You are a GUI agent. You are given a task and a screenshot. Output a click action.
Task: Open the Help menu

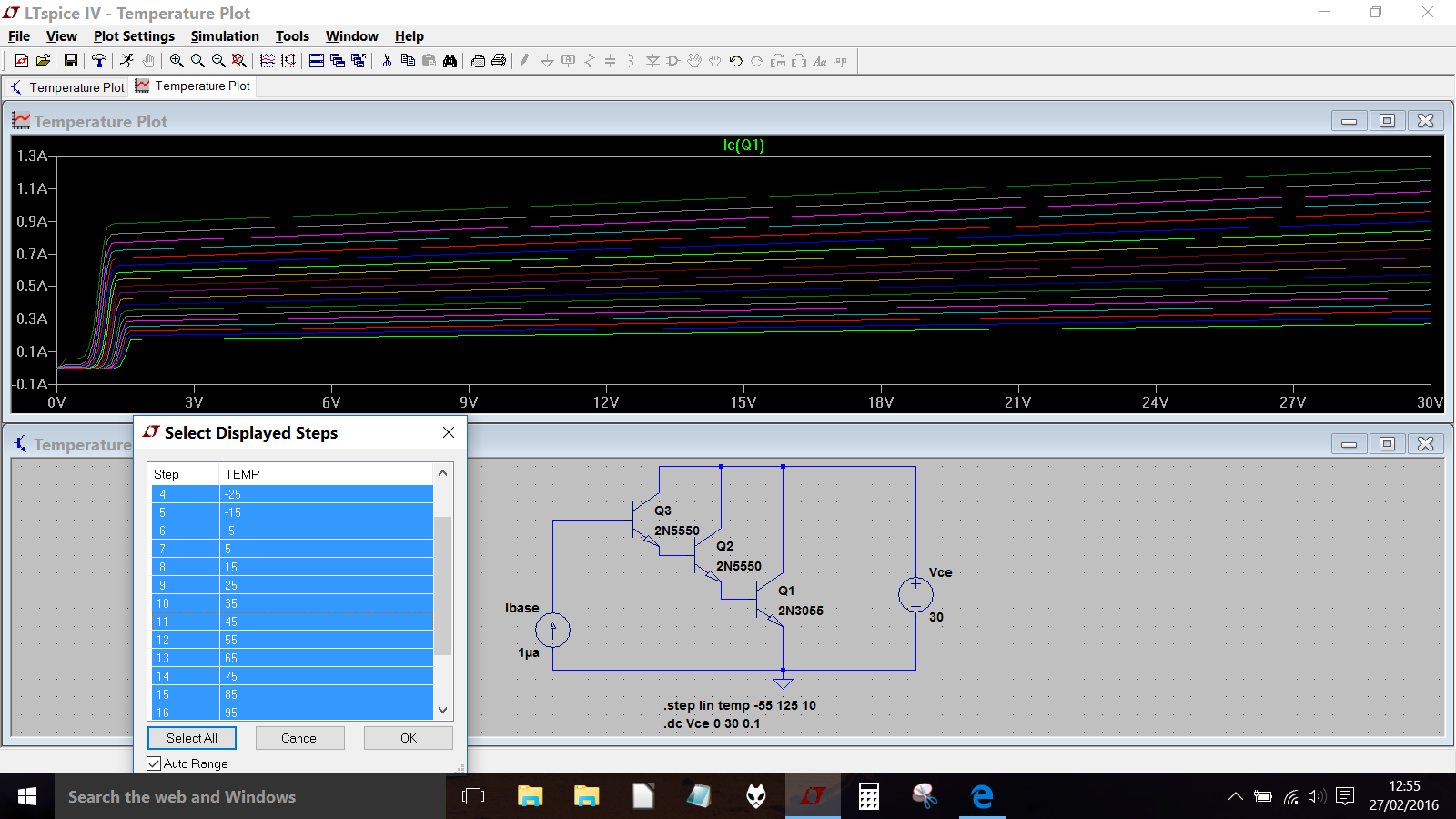409,36
